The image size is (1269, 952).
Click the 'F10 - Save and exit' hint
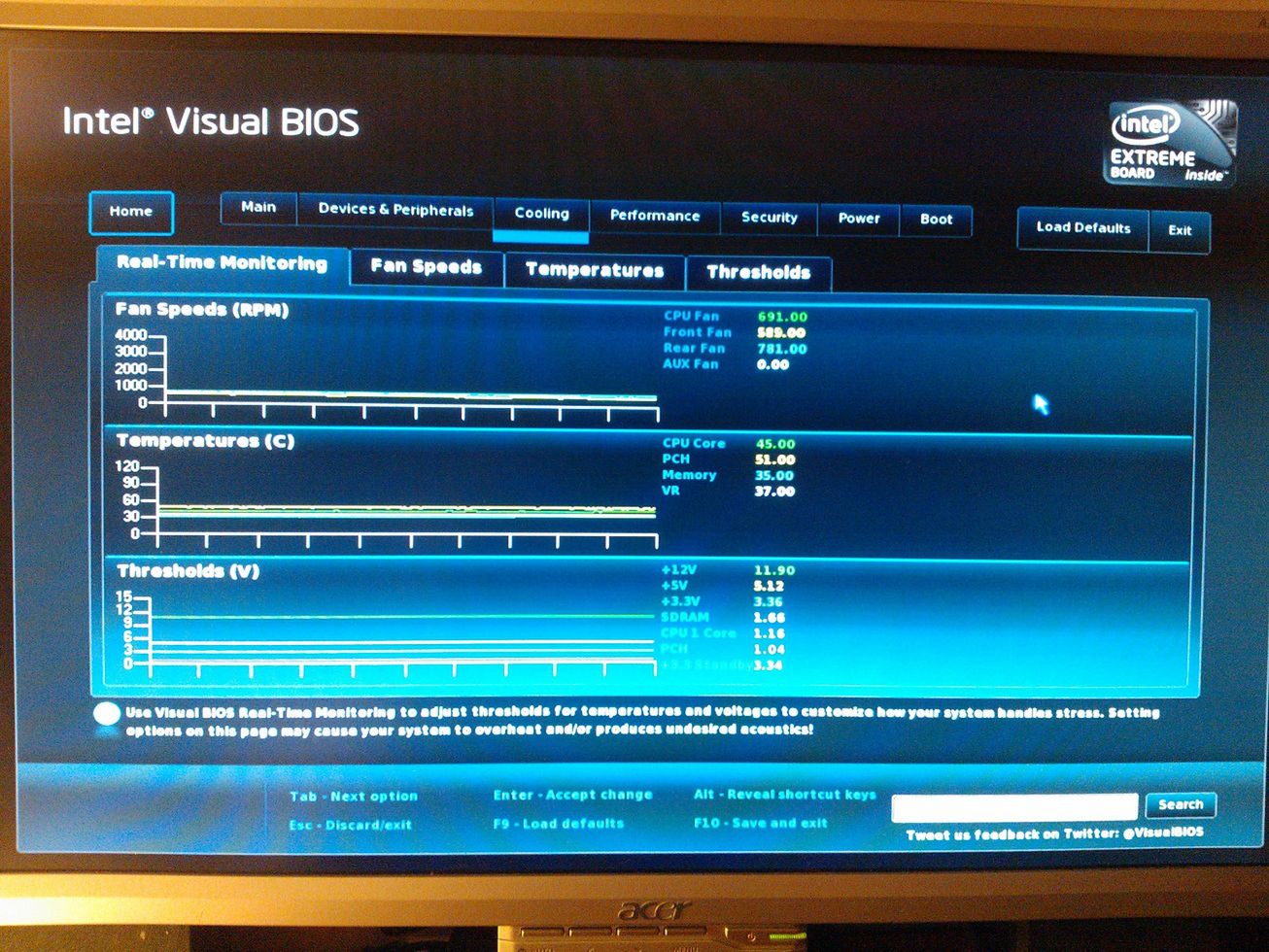[761, 823]
